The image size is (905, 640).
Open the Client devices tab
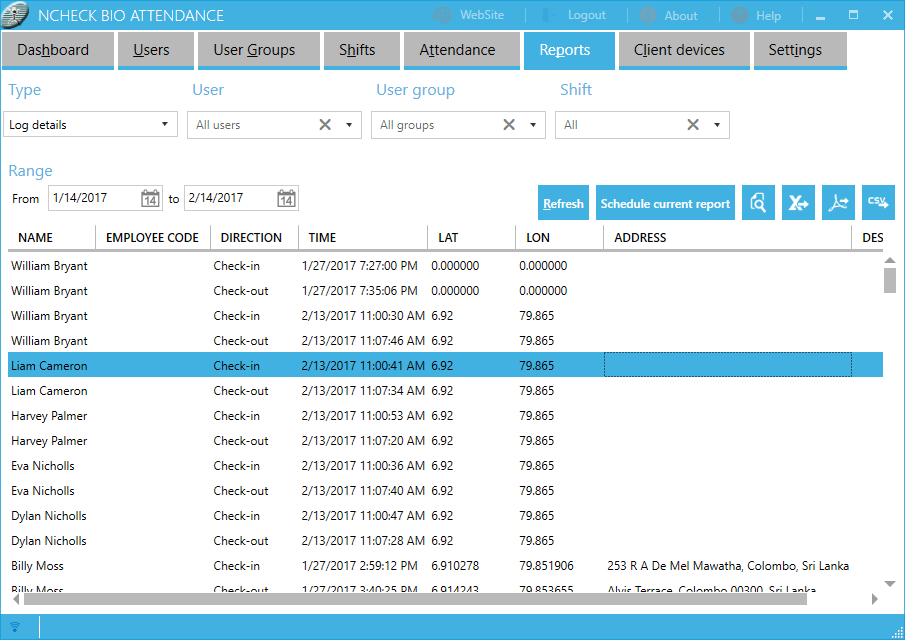pyautogui.click(x=679, y=50)
